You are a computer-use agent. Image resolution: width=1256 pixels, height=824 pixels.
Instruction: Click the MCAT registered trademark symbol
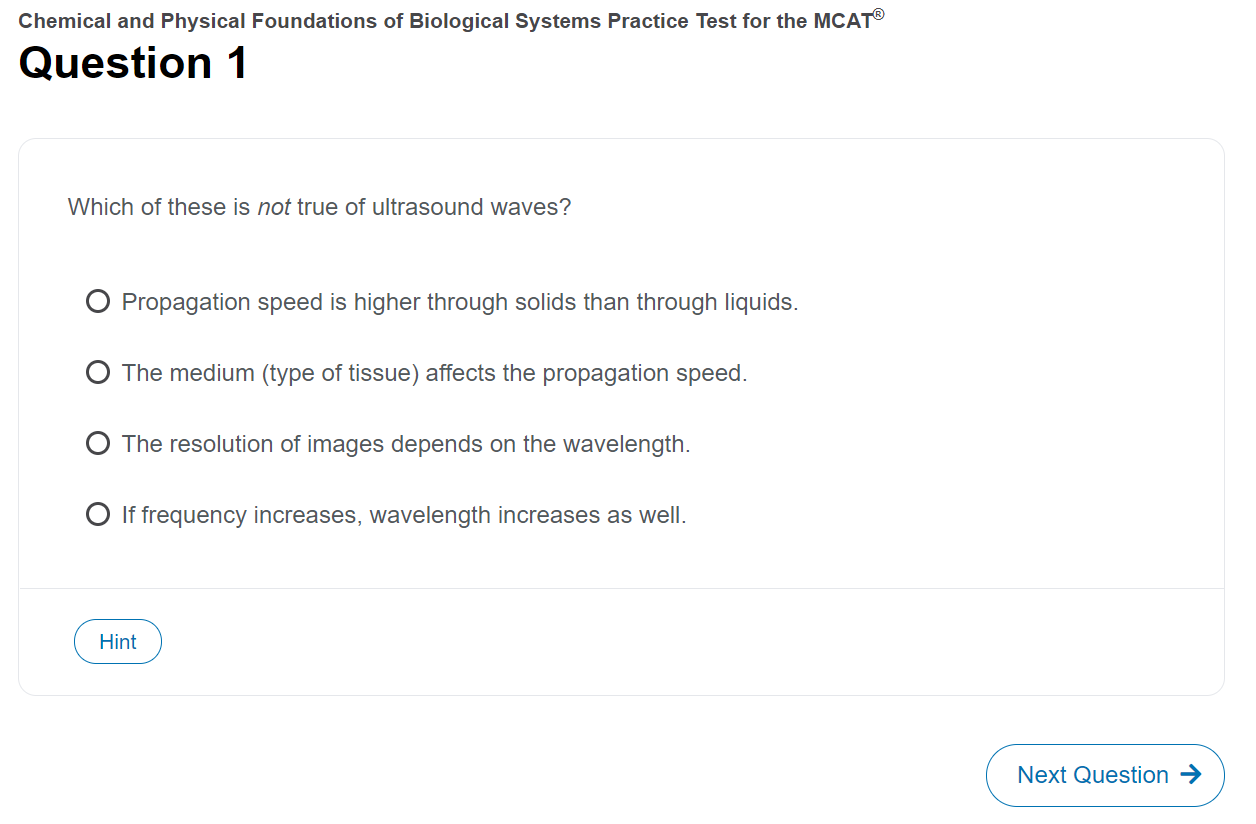(877, 11)
